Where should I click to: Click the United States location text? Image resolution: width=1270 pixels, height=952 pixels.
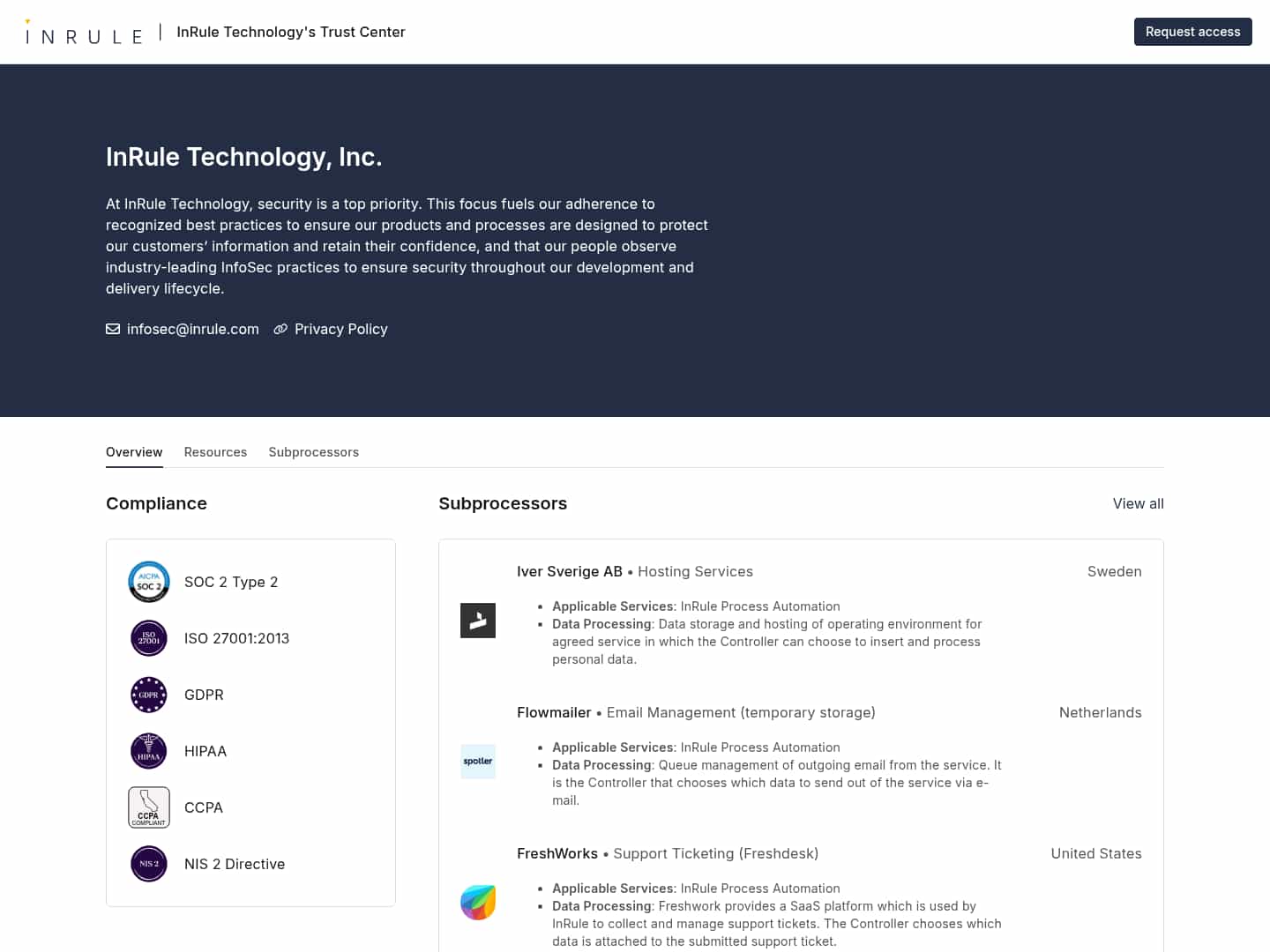[1096, 853]
